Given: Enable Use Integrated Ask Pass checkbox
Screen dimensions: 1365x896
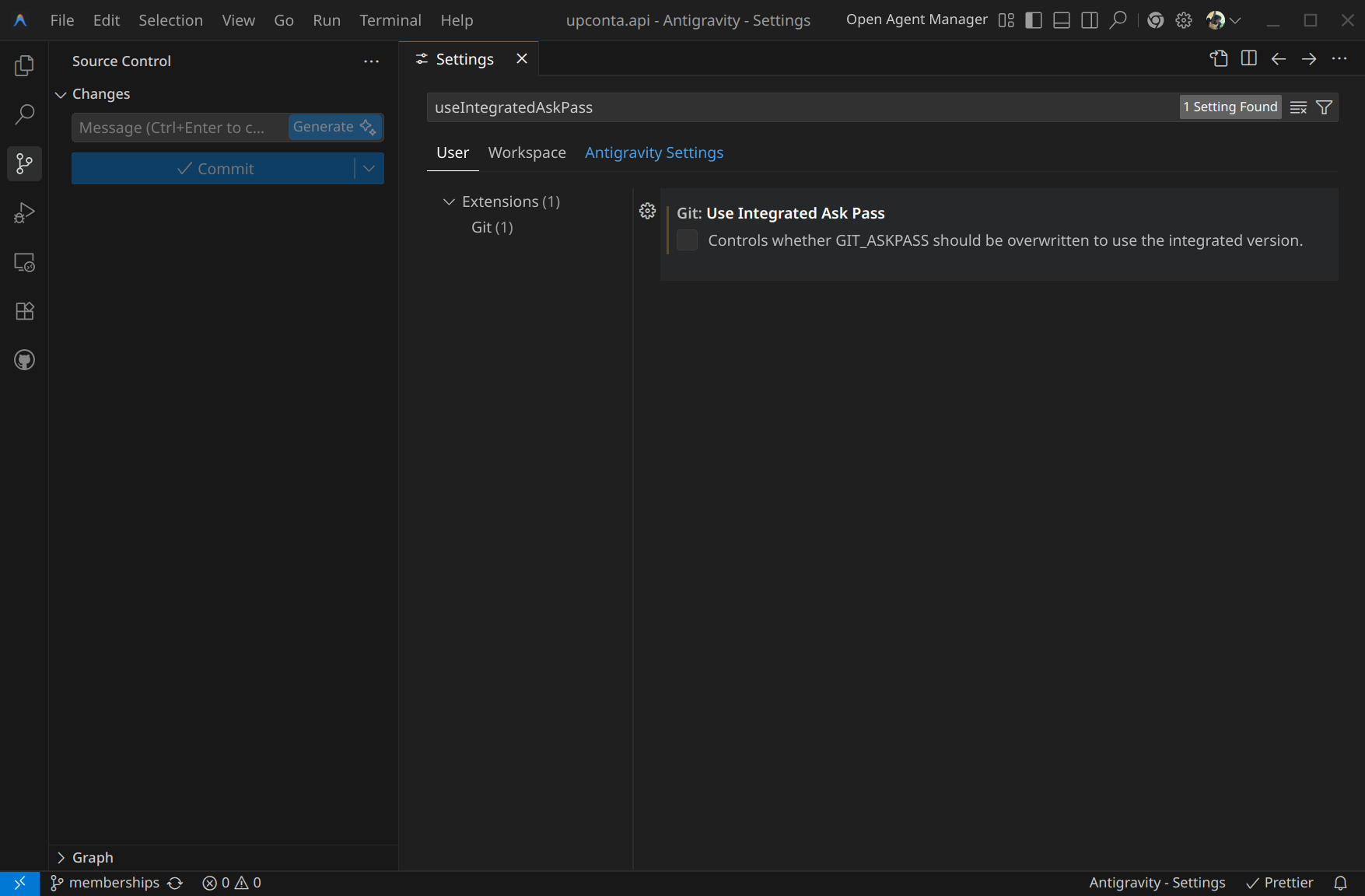Looking at the screenshot, I should click(x=687, y=240).
